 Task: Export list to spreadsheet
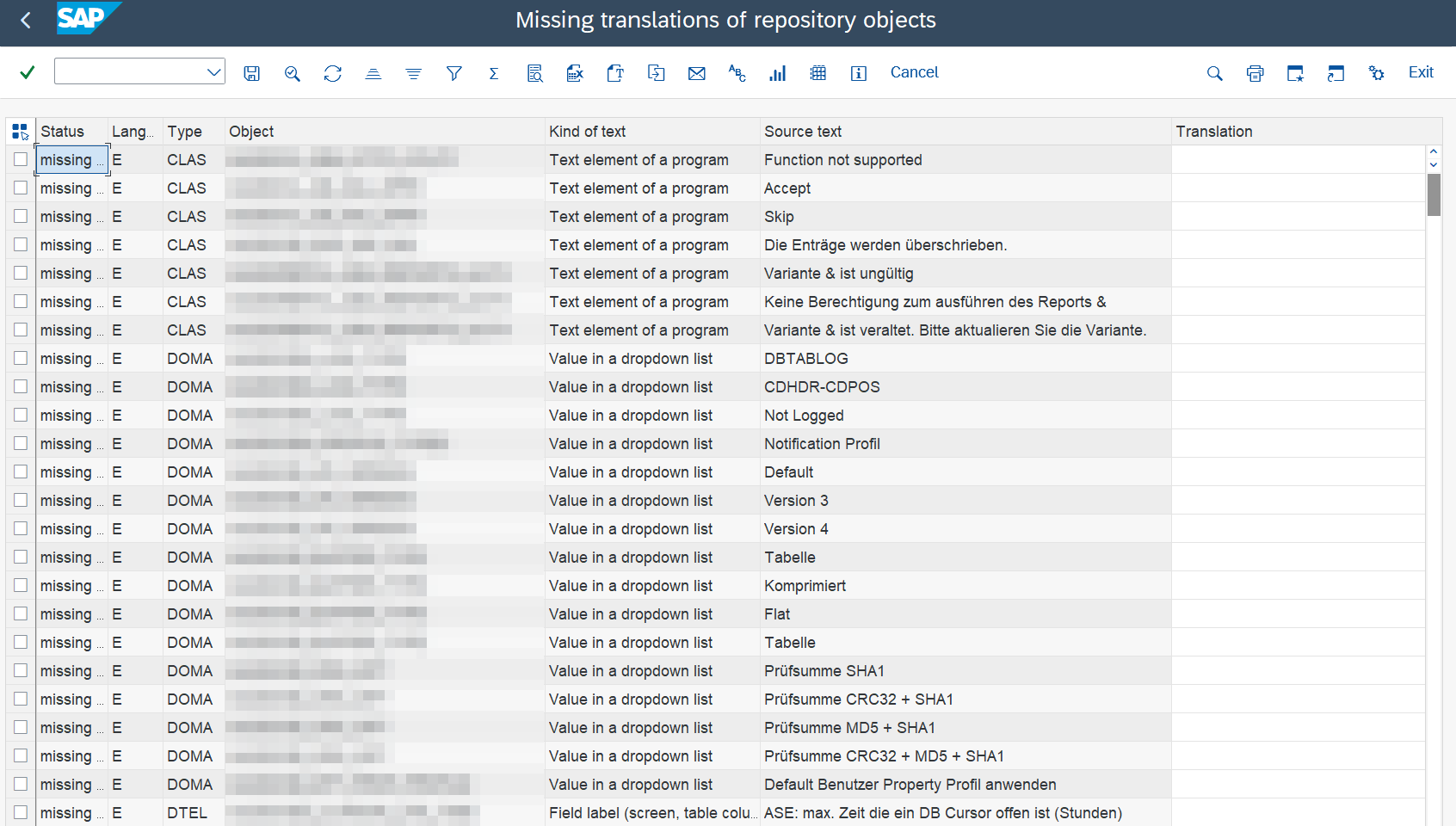point(575,73)
